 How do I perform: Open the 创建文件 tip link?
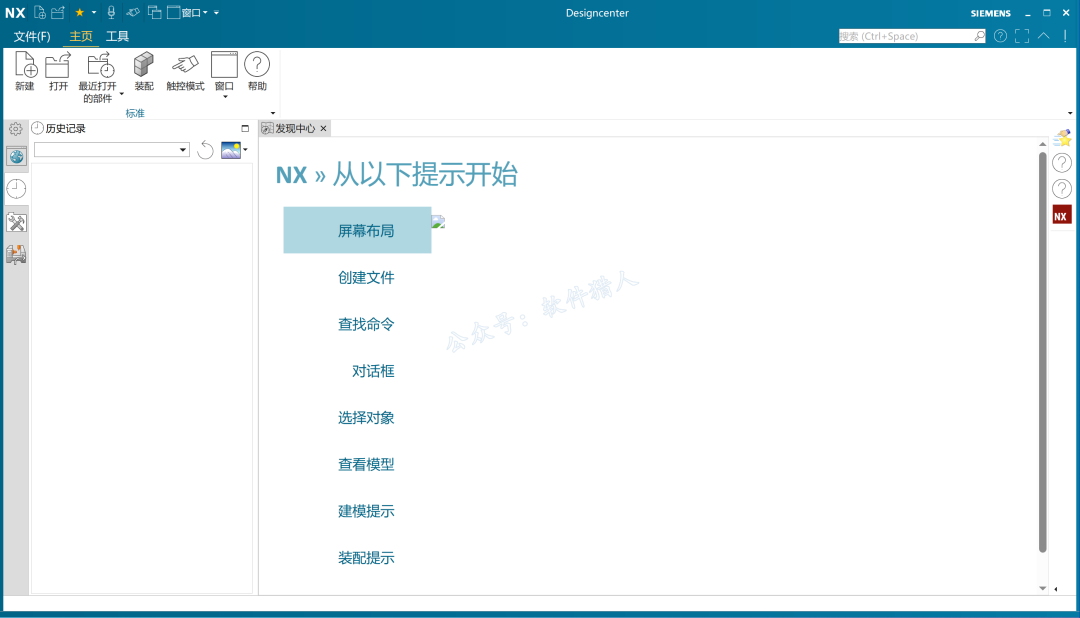click(366, 277)
